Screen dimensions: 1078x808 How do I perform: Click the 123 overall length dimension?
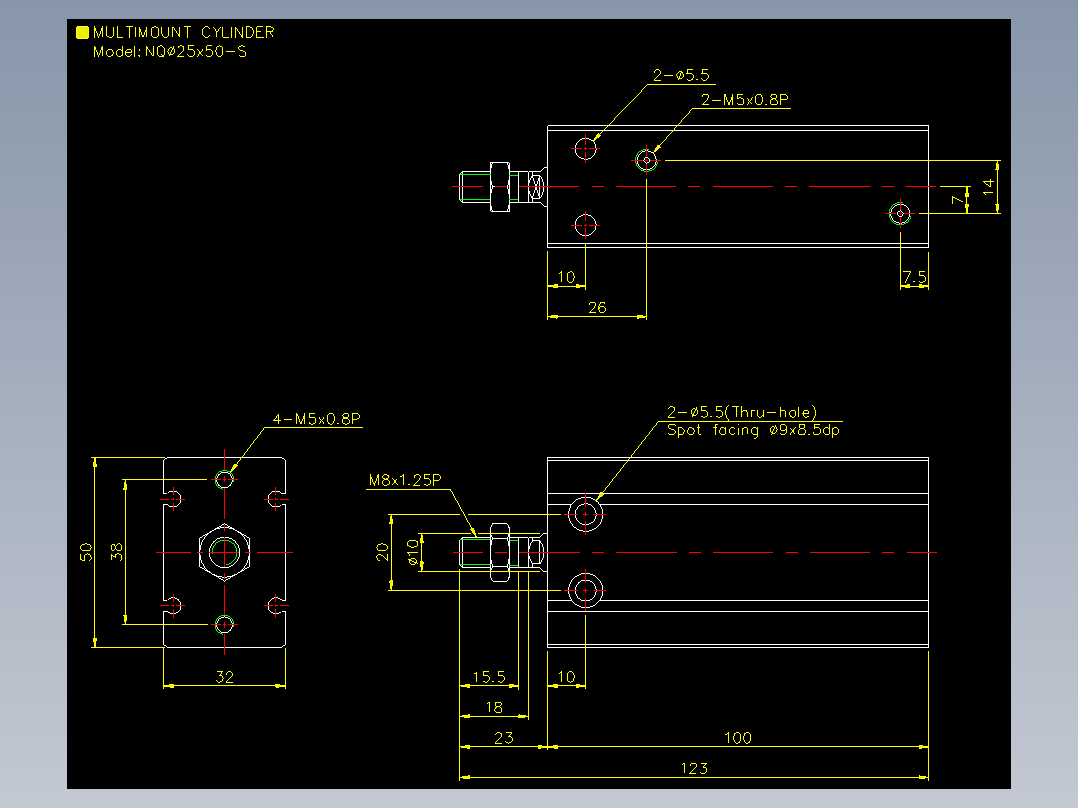[694, 768]
